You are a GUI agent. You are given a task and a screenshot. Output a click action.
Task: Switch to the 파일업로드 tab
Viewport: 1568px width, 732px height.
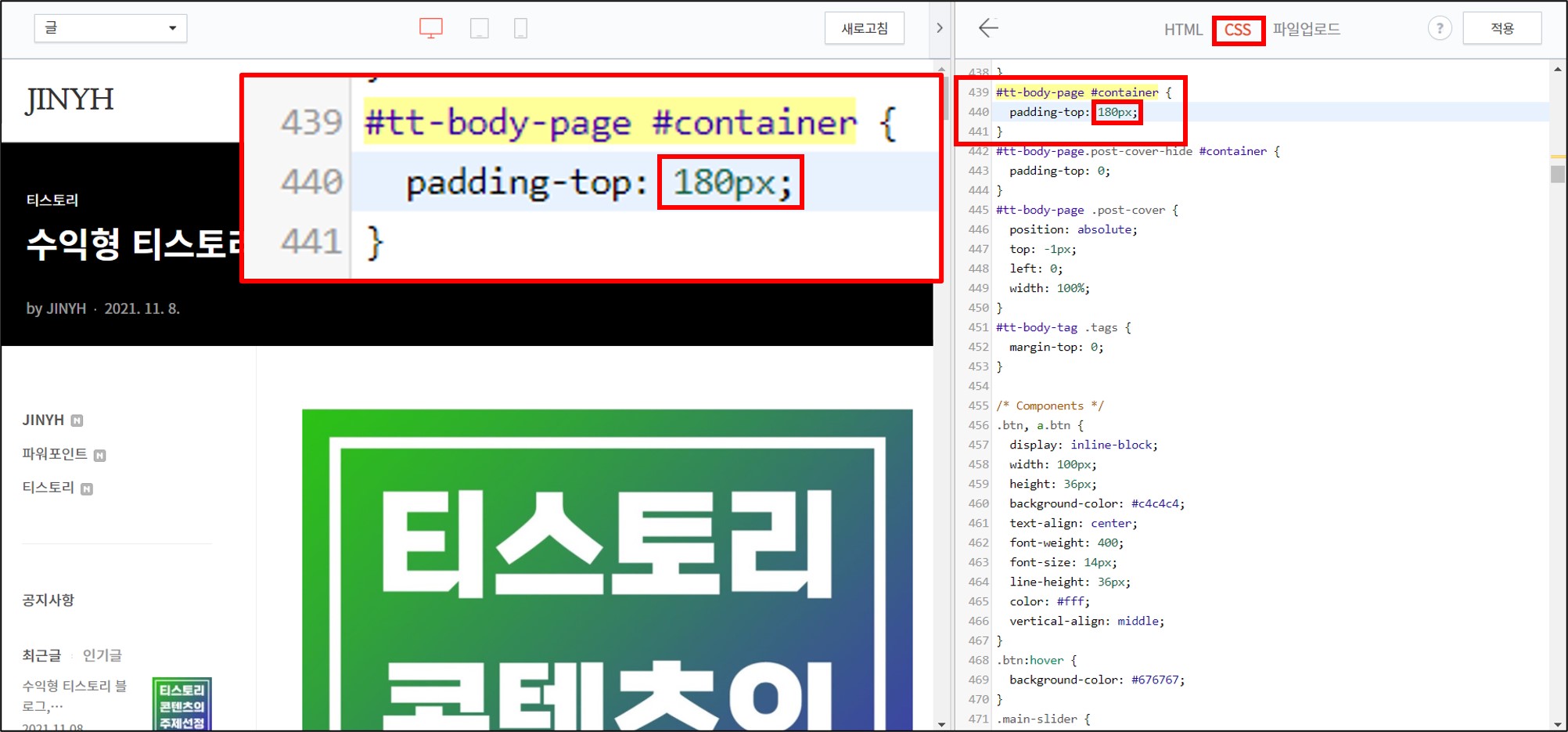pos(1306,29)
